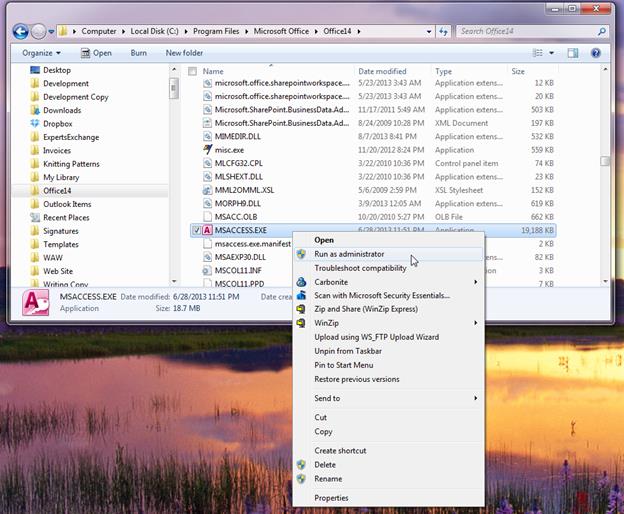This screenshot has height=514, width=624.
Task: Click the Recent Places icon
Action: (x=35, y=217)
